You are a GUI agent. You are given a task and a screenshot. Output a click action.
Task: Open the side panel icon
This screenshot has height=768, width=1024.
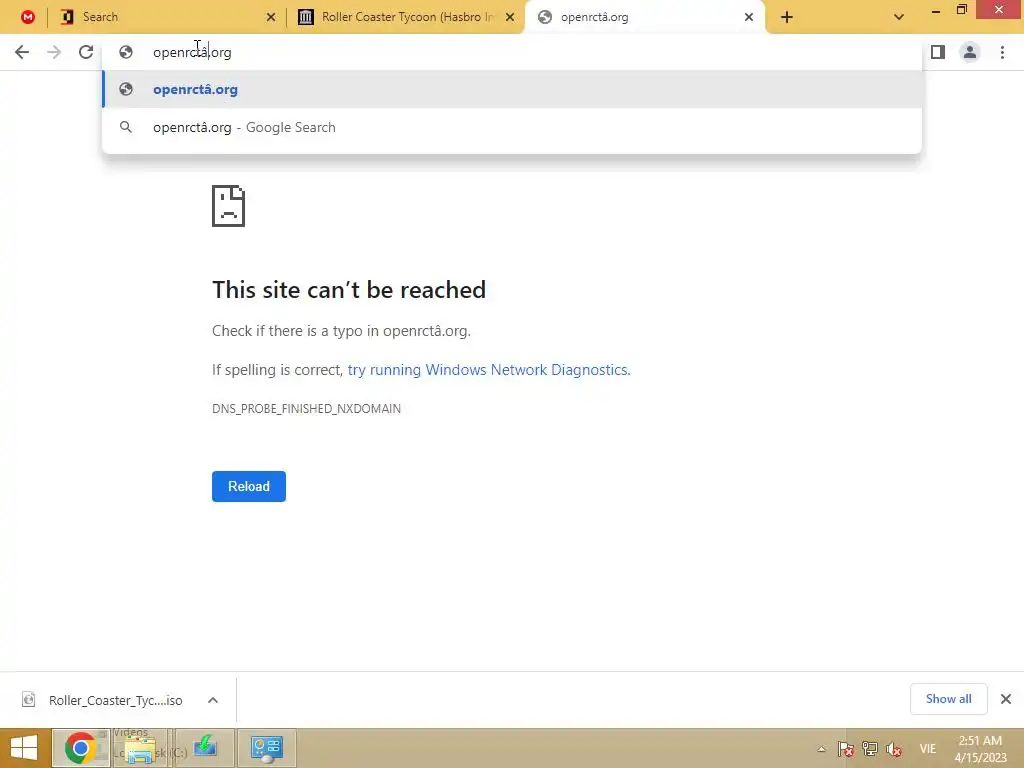click(938, 52)
